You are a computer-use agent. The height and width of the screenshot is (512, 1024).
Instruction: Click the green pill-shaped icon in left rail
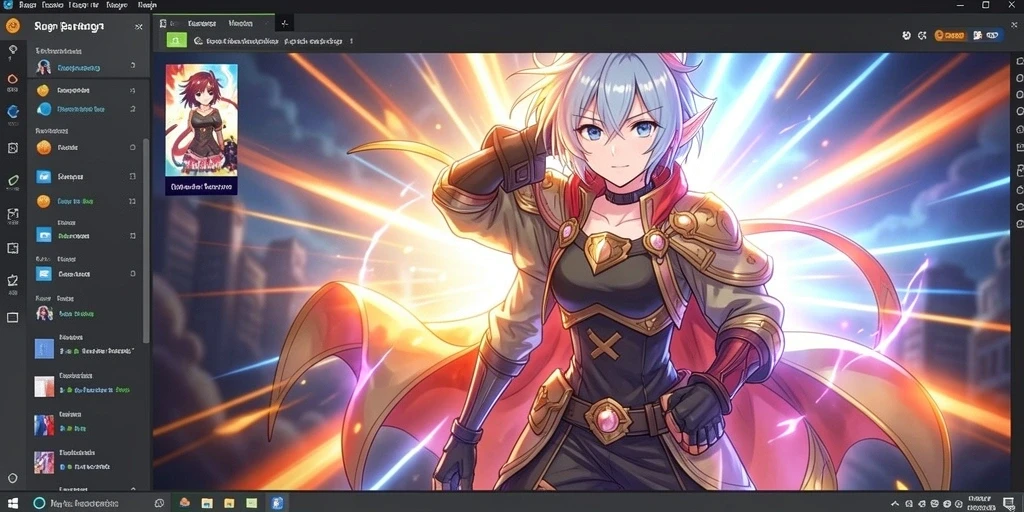[x=12, y=180]
